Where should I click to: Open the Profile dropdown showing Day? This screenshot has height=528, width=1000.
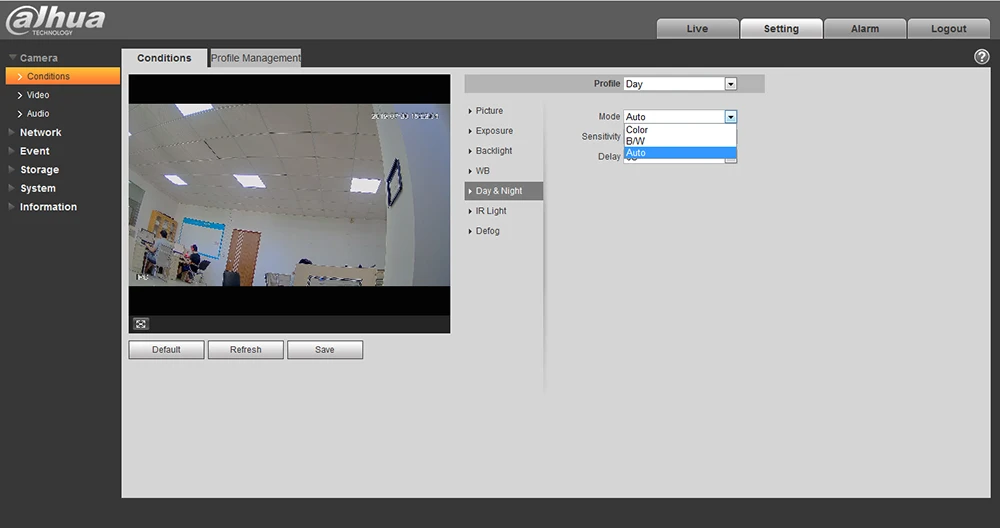pyautogui.click(x=680, y=84)
